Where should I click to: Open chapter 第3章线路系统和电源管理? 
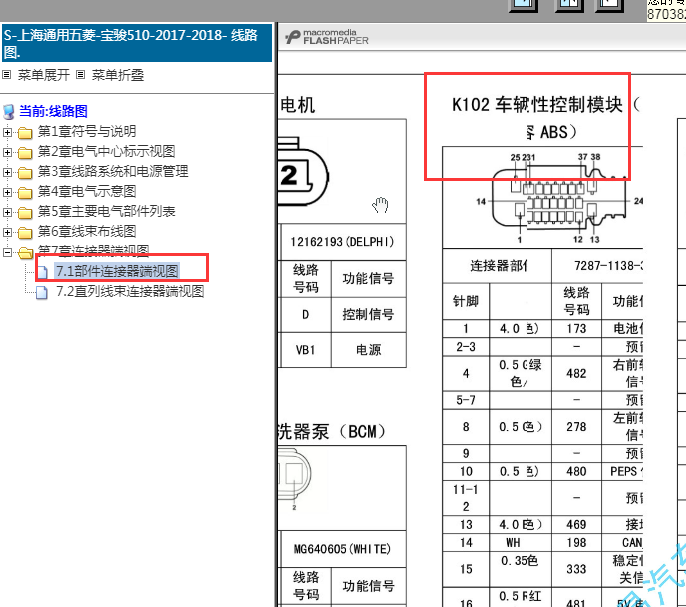113,172
